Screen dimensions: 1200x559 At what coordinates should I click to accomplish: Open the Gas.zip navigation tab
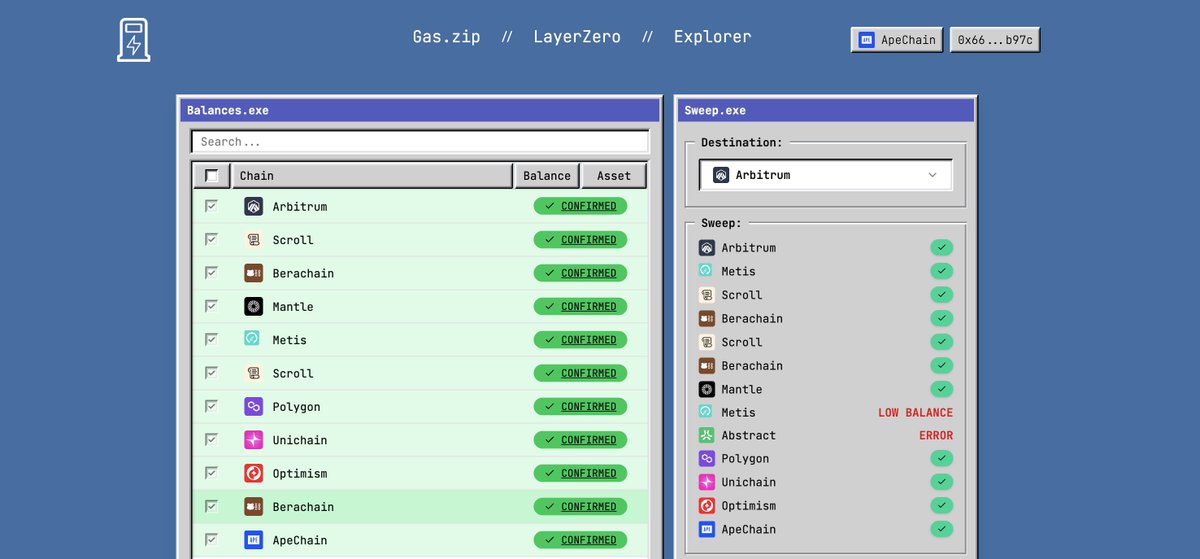tap(446, 37)
